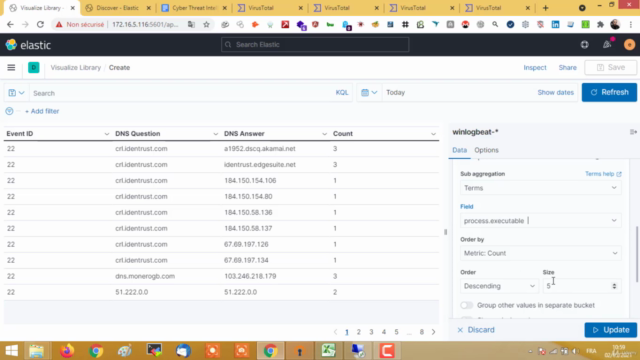Open the Elastic main navigation menu
The height and width of the screenshot is (360, 640).
click(11, 68)
